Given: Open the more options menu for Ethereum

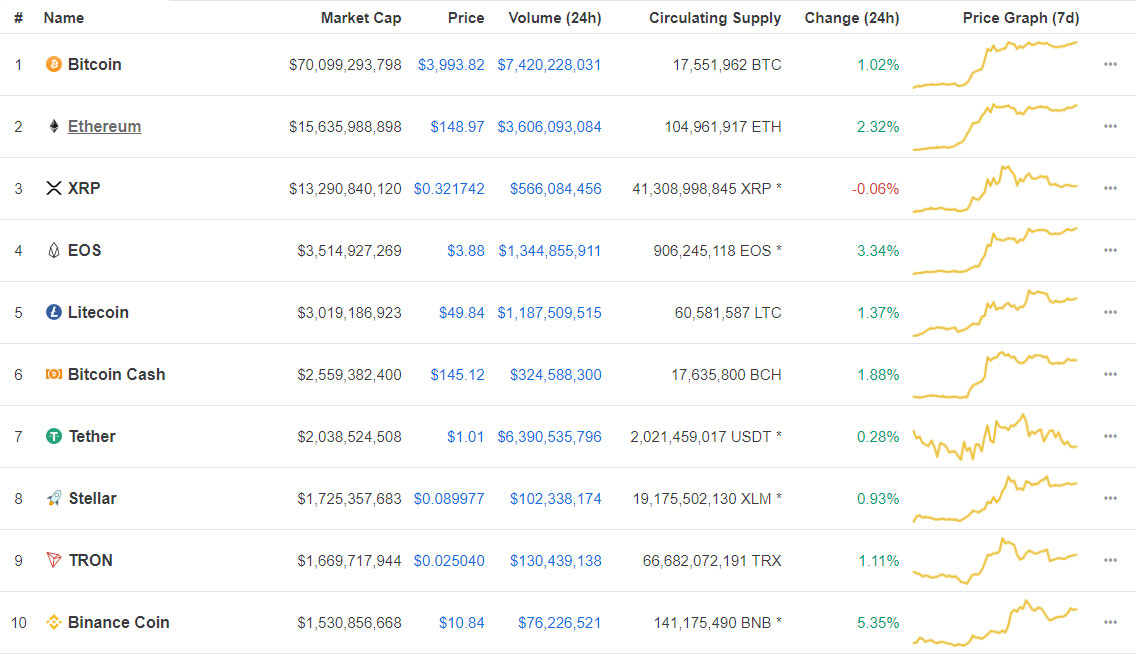Looking at the screenshot, I should 1110,126.
